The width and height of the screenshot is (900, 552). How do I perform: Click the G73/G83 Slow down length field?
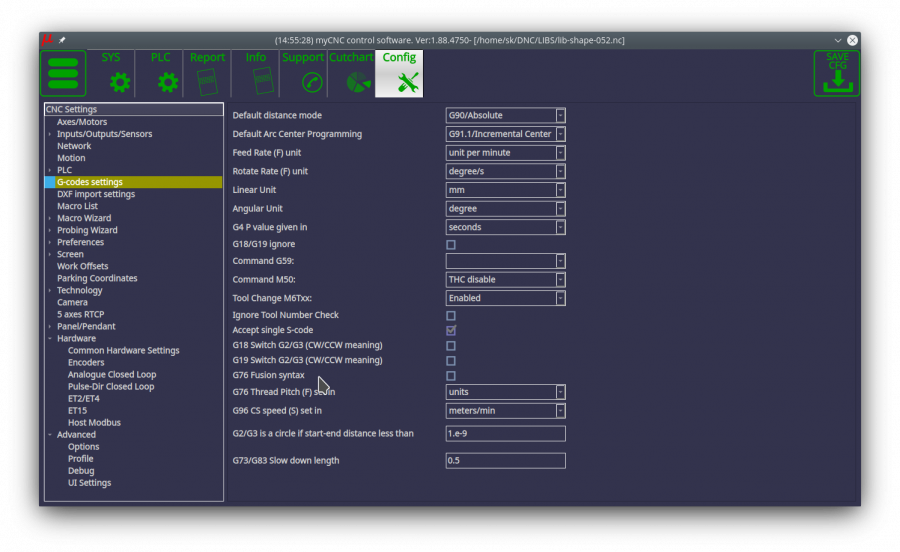(505, 461)
